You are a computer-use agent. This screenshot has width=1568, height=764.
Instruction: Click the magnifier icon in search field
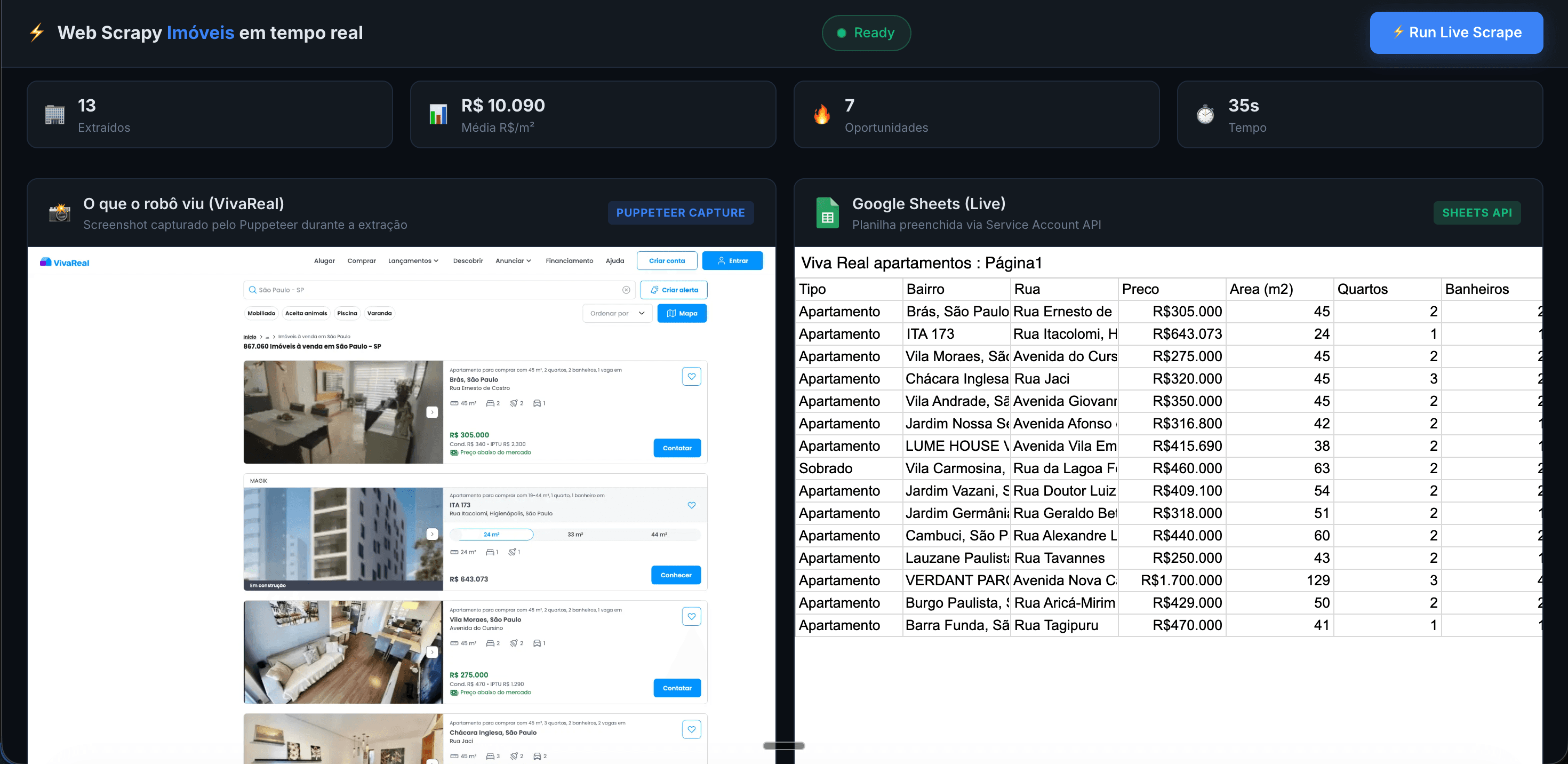point(252,290)
